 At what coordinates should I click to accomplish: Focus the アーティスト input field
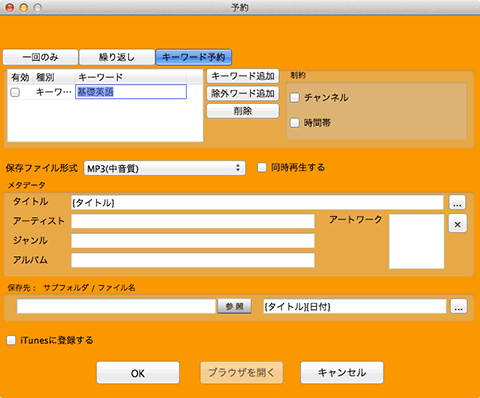[193, 221]
